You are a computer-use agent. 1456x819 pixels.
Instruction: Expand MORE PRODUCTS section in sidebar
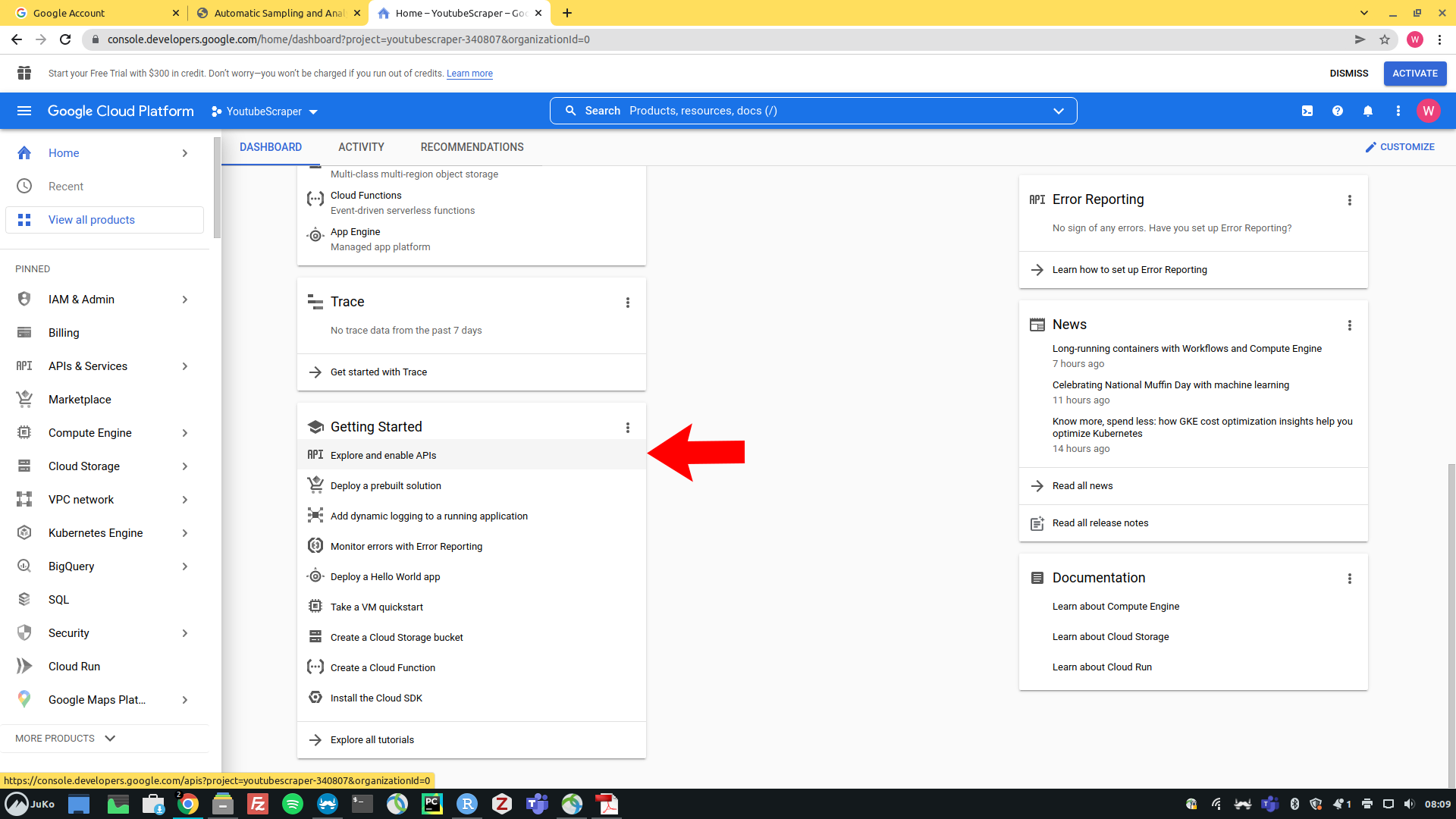[65, 738]
